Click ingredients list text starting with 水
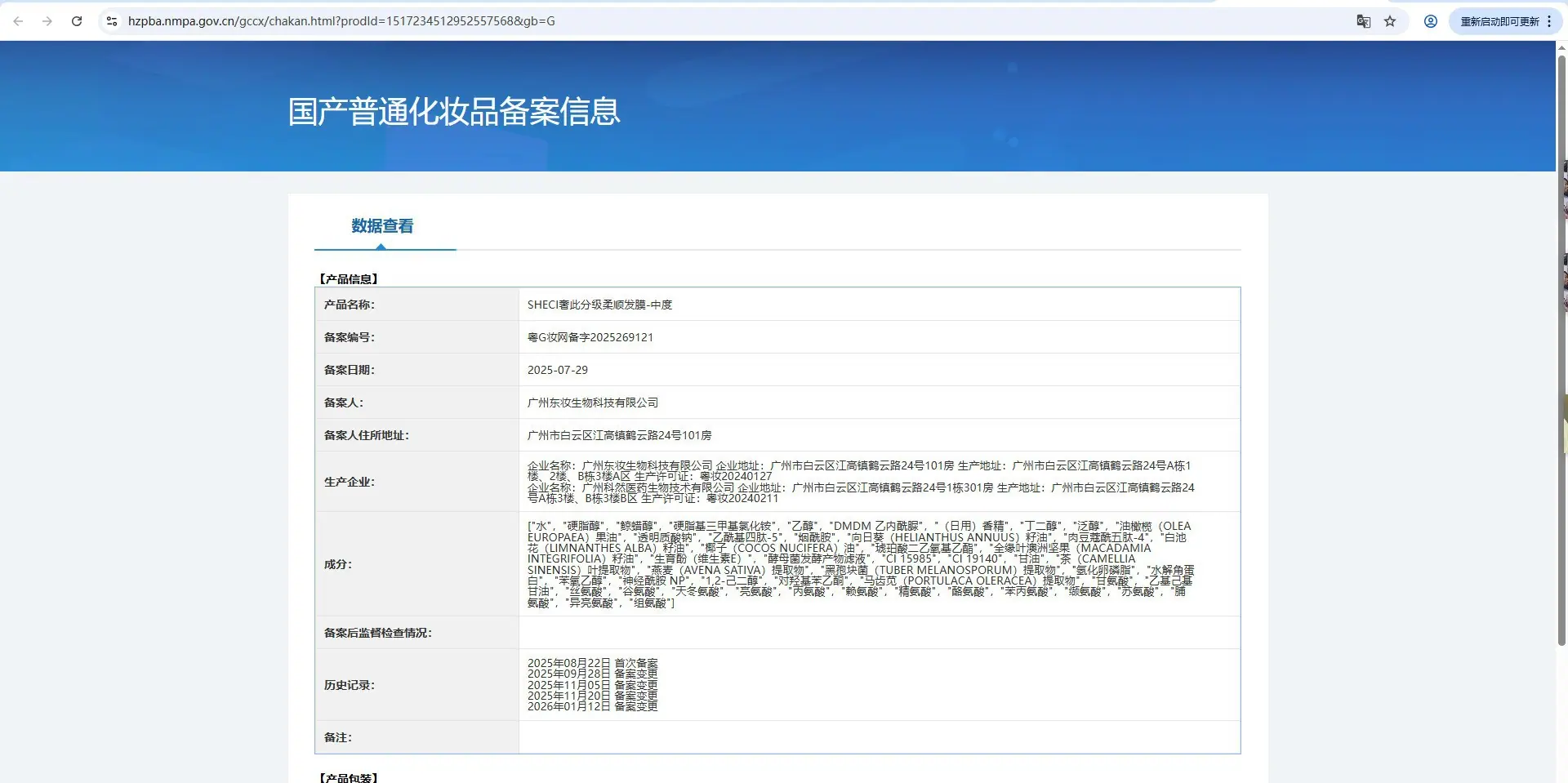Screen dimensions: 1568x783 click(x=861, y=564)
